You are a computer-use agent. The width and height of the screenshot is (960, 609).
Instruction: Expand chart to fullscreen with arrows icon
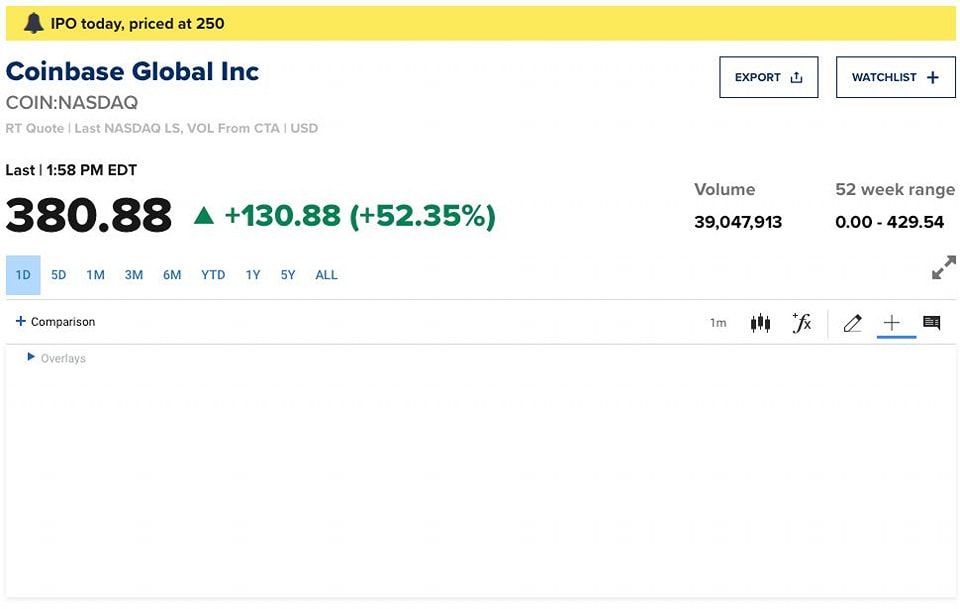click(943, 268)
